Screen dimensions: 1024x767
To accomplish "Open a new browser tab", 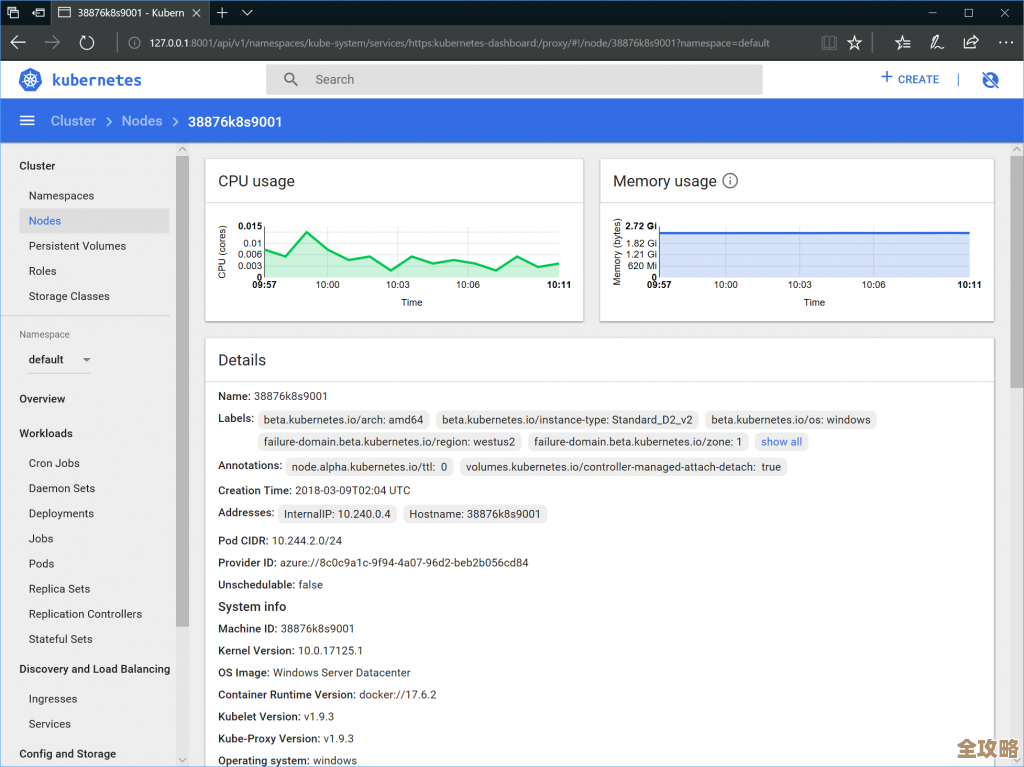I will (x=222, y=13).
